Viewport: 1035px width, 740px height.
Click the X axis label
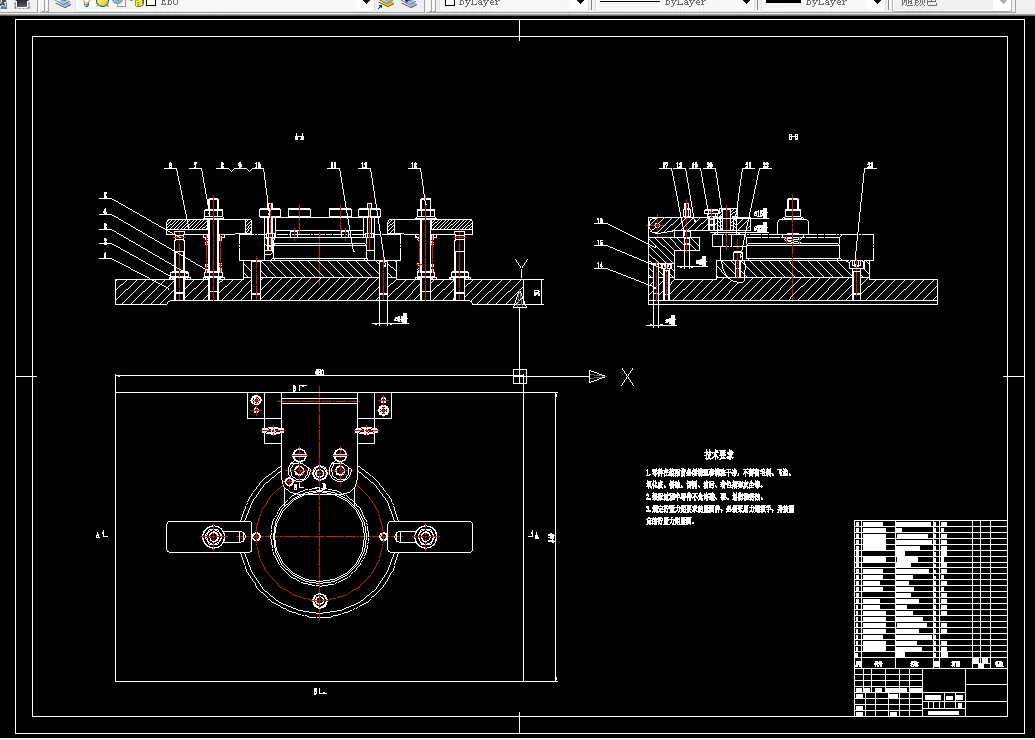pyautogui.click(x=627, y=378)
